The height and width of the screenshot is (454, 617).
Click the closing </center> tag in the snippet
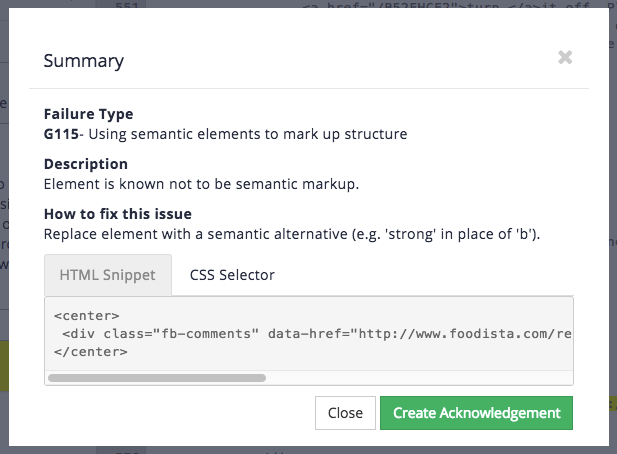[x=90, y=351]
